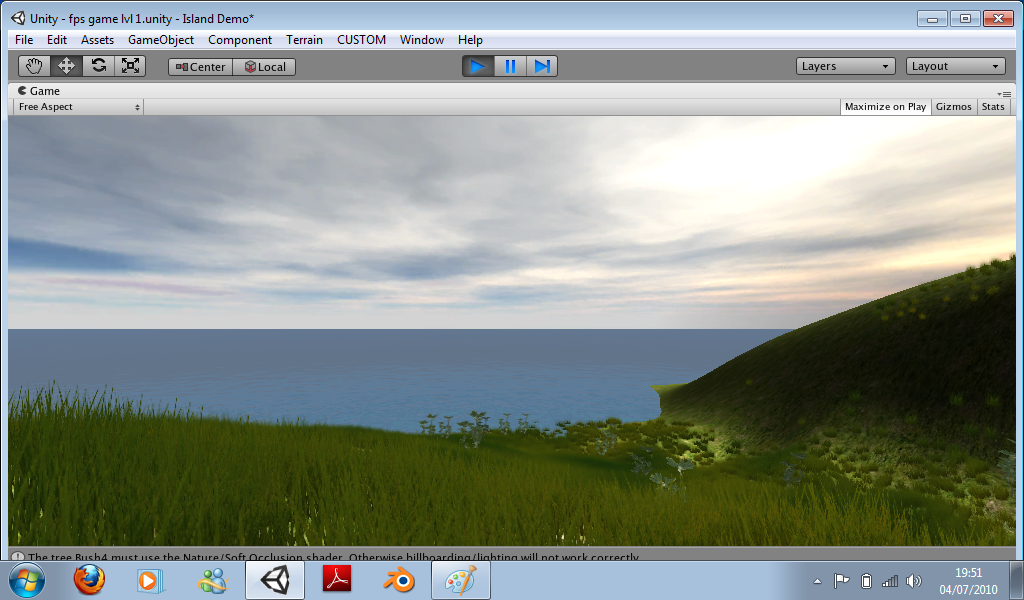The height and width of the screenshot is (600, 1024).
Task: Open the Layout dropdown
Action: pyautogui.click(x=955, y=65)
